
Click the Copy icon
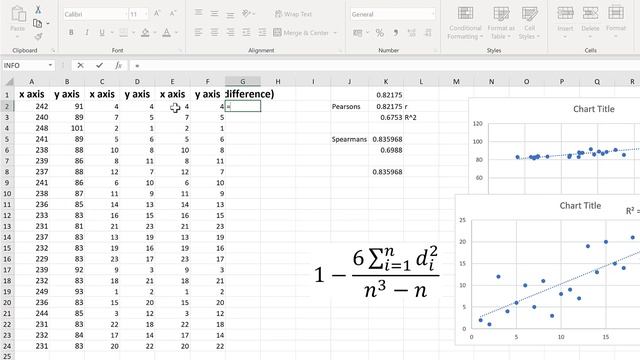(37, 24)
